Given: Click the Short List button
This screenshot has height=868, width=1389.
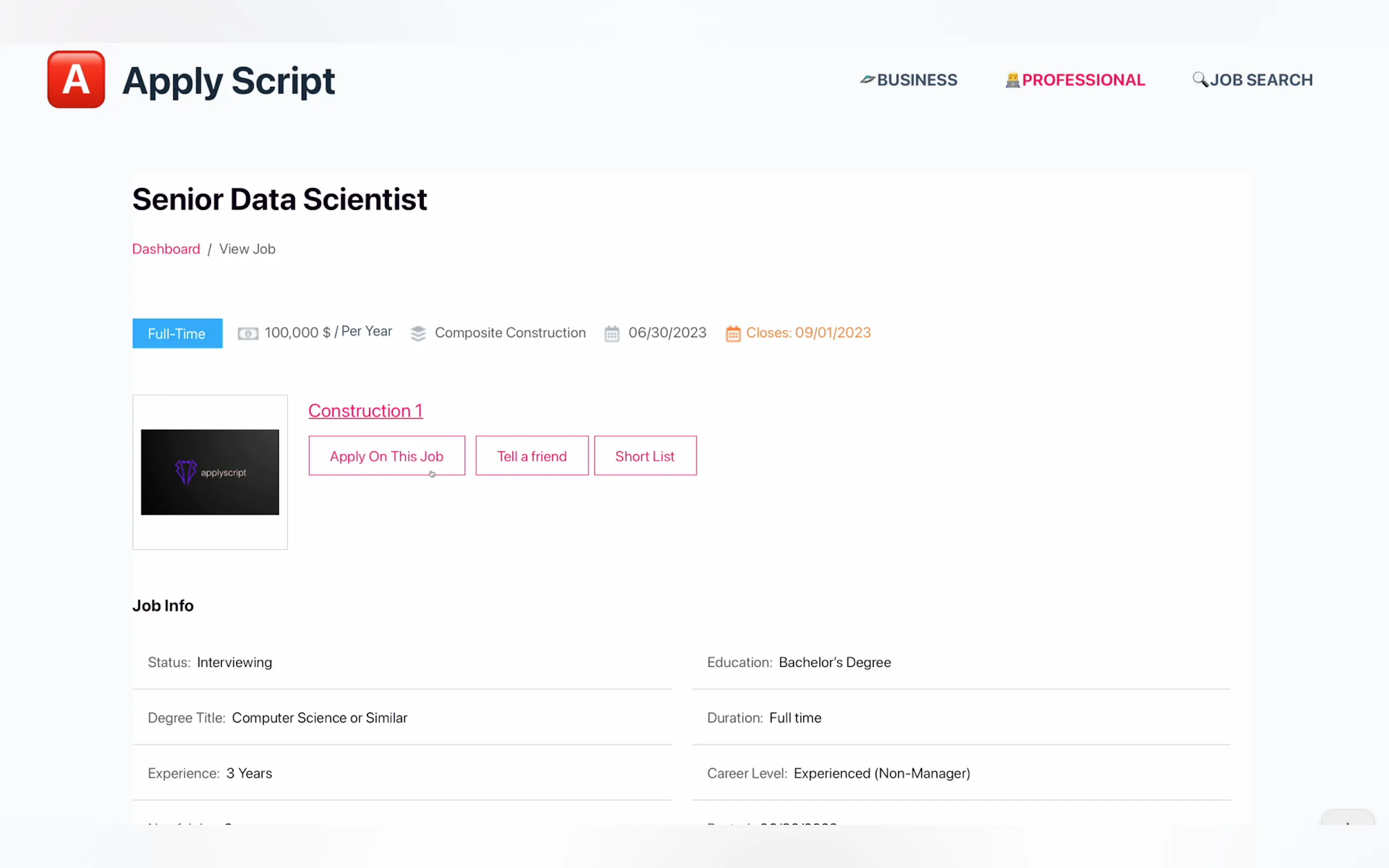Looking at the screenshot, I should tap(645, 456).
